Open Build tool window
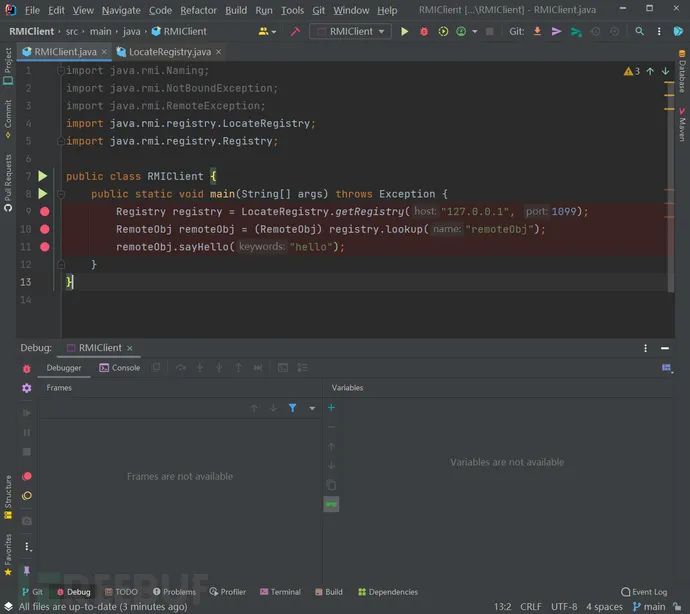This screenshot has width=690, height=614. click(329, 592)
